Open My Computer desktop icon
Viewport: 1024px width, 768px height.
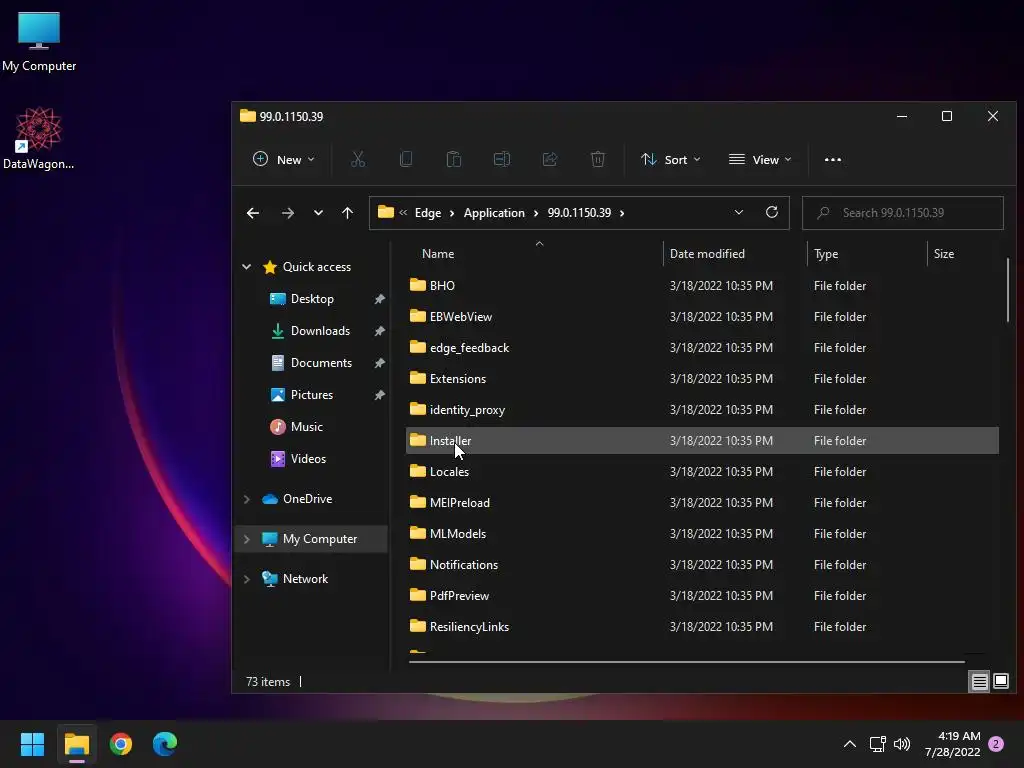pos(39,42)
